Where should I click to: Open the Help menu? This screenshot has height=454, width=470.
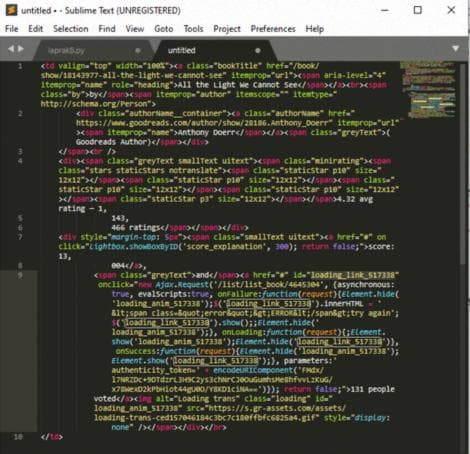coord(315,29)
